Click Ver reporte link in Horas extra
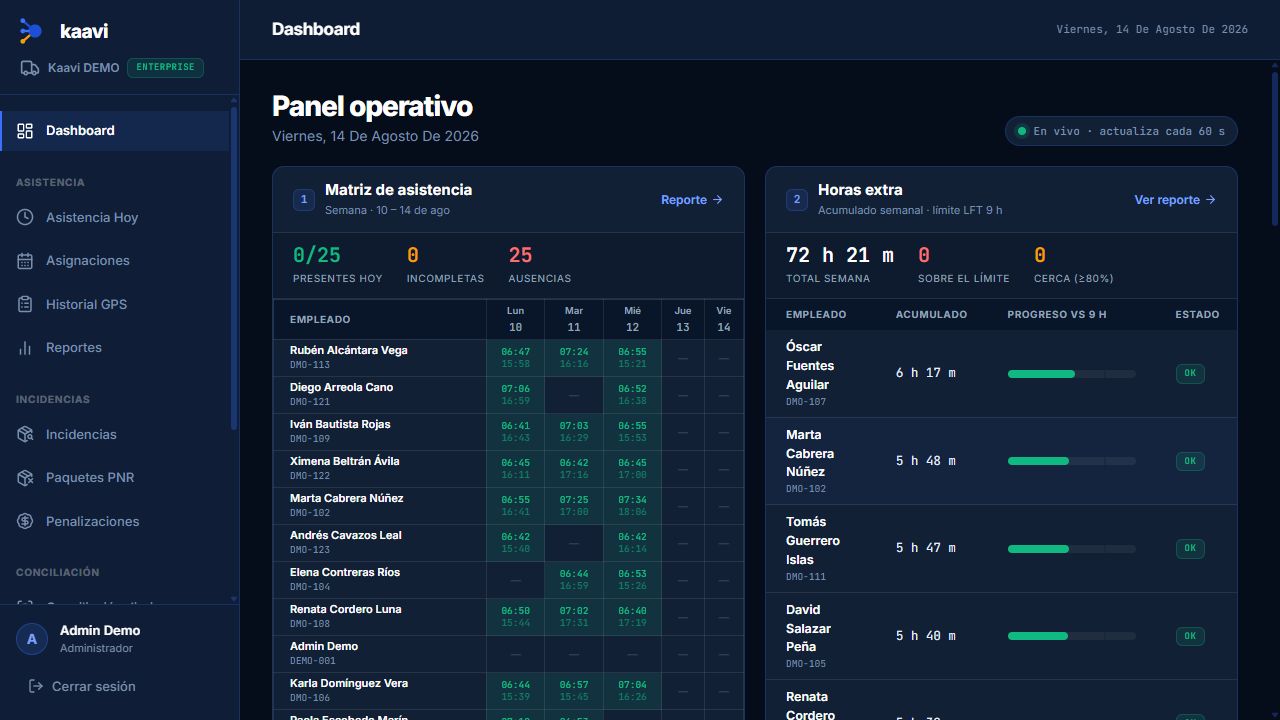1280x720 pixels. pos(1175,200)
